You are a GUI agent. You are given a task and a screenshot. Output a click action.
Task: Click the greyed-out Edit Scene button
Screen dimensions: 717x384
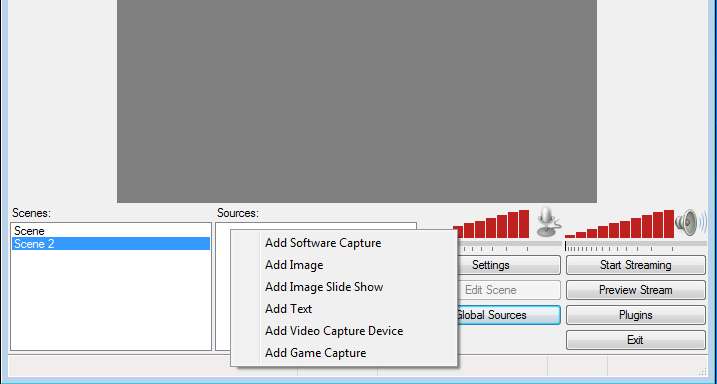pyautogui.click(x=508, y=290)
